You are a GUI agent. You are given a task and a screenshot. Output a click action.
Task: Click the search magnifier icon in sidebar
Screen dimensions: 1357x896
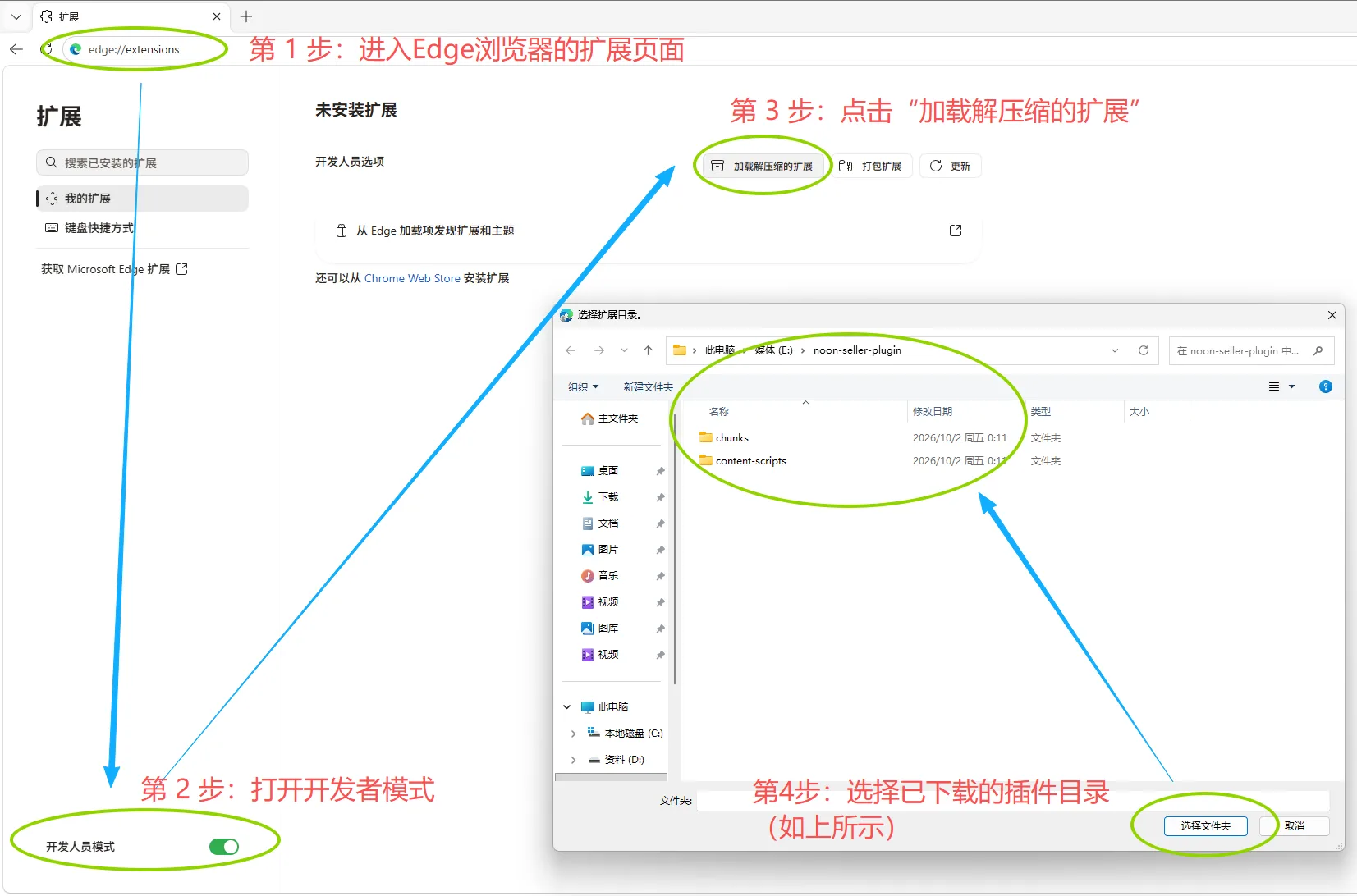52,162
